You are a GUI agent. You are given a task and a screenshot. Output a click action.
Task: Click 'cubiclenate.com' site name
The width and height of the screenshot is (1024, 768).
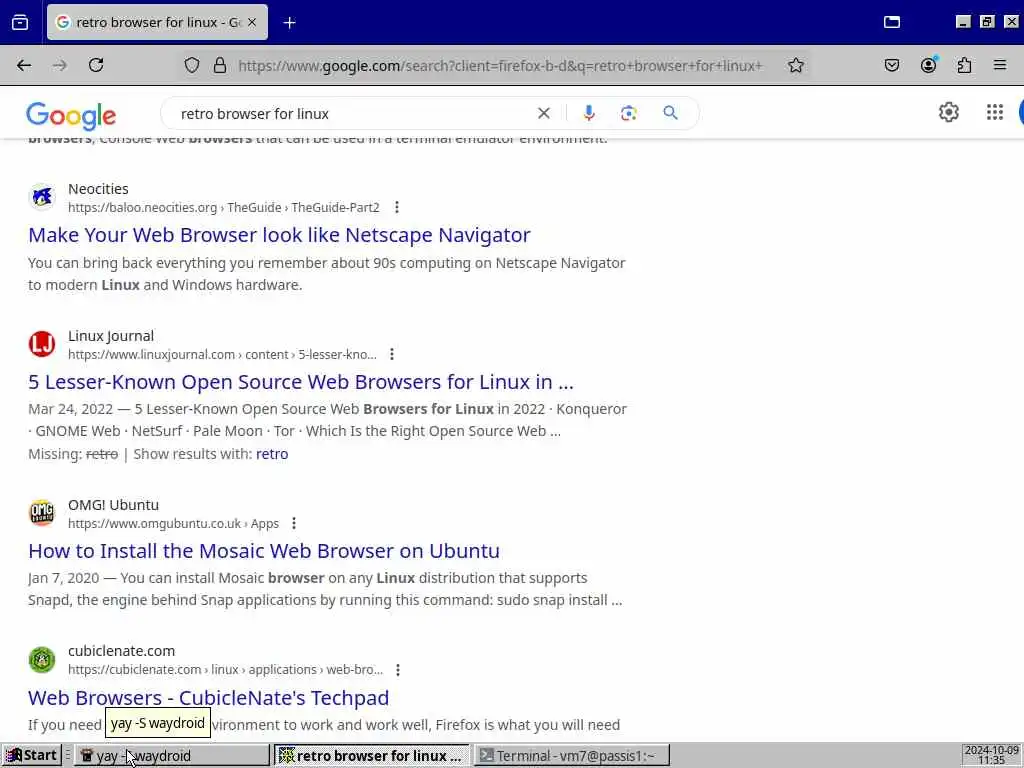click(121, 651)
